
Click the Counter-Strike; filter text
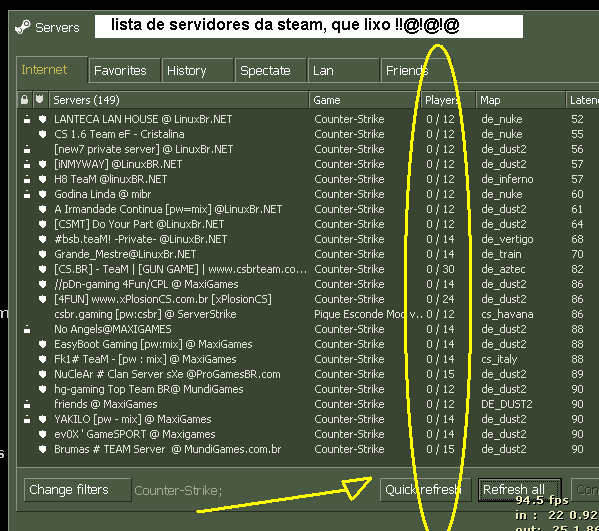tap(178, 490)
